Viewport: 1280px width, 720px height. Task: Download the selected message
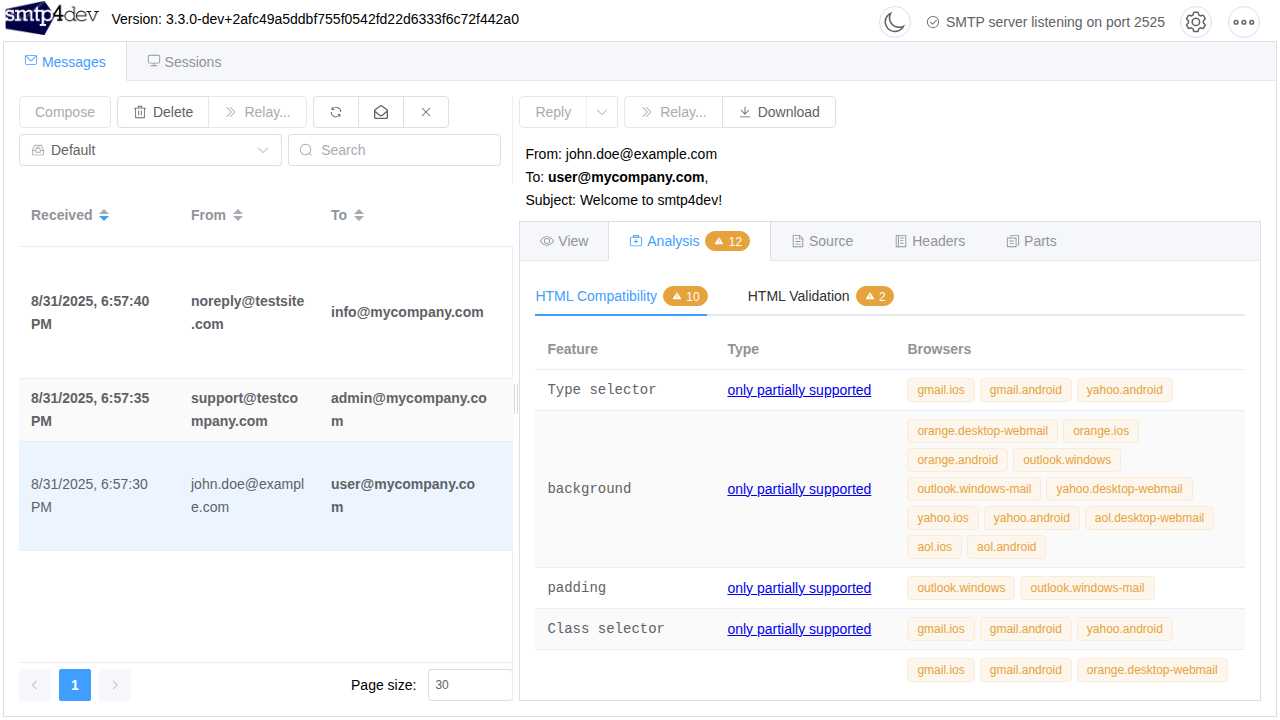pos(779,112)
